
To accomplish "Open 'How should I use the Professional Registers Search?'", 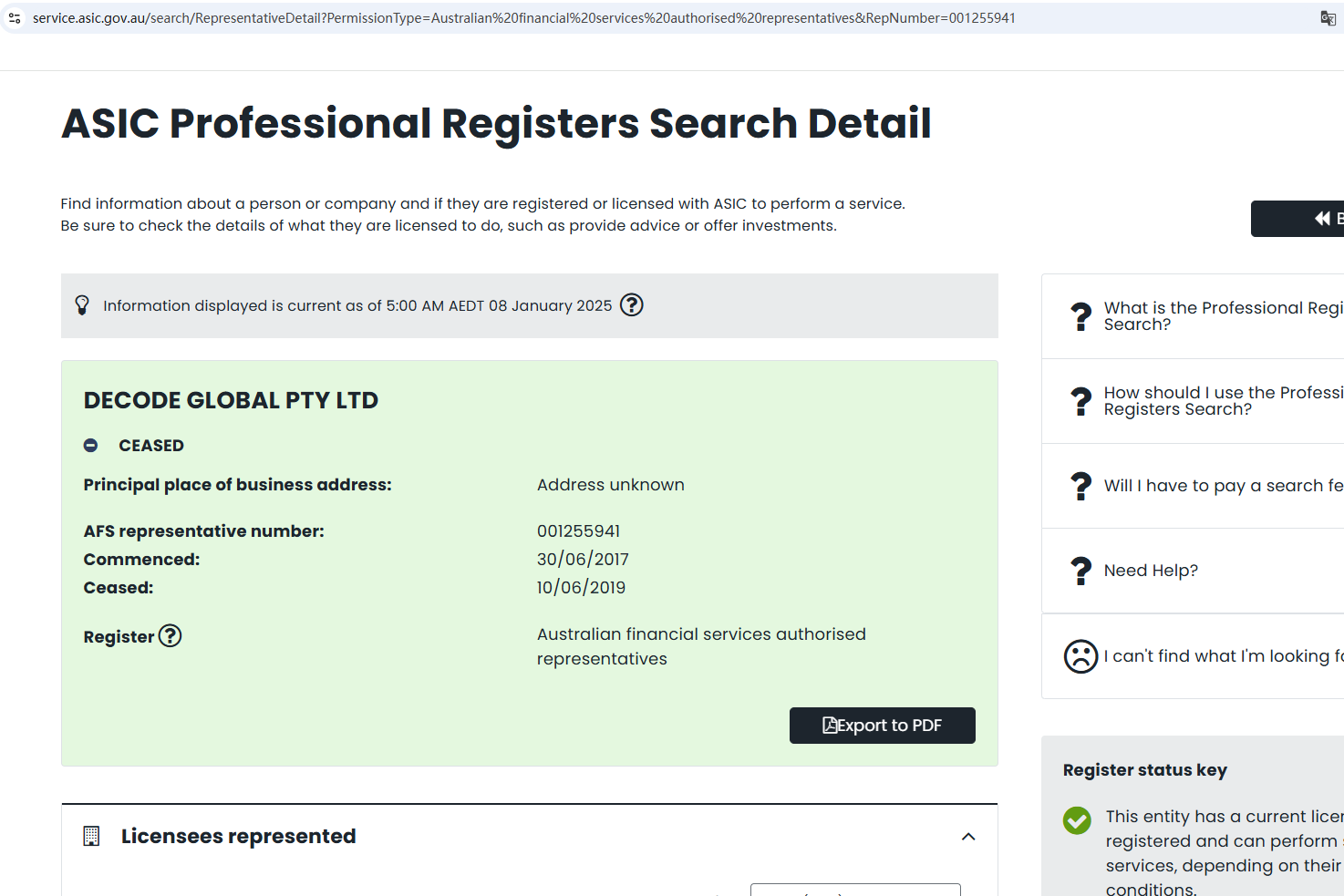I will point(1222,400).
